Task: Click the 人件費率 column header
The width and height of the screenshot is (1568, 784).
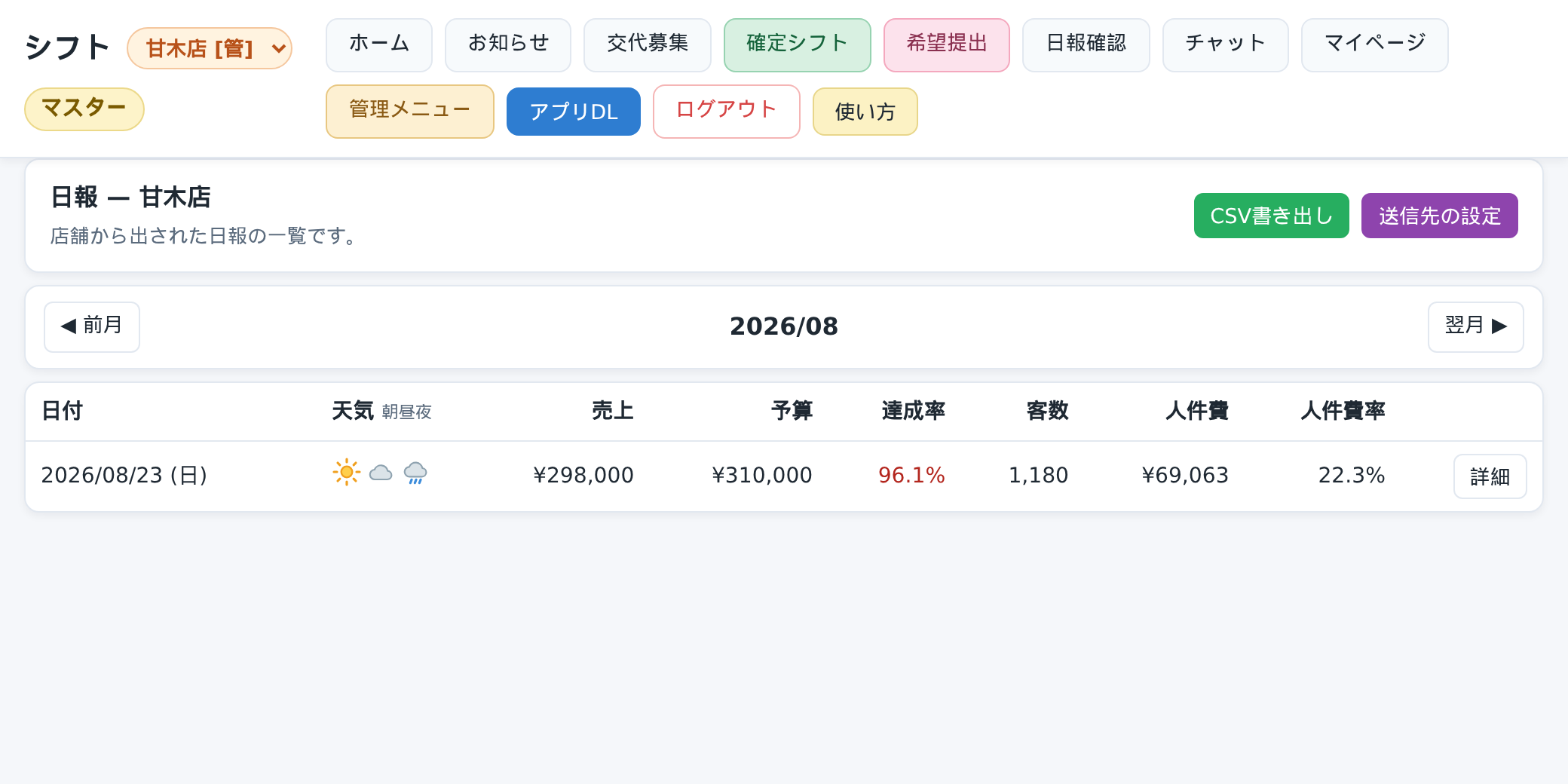Action: pos(1343,411)
